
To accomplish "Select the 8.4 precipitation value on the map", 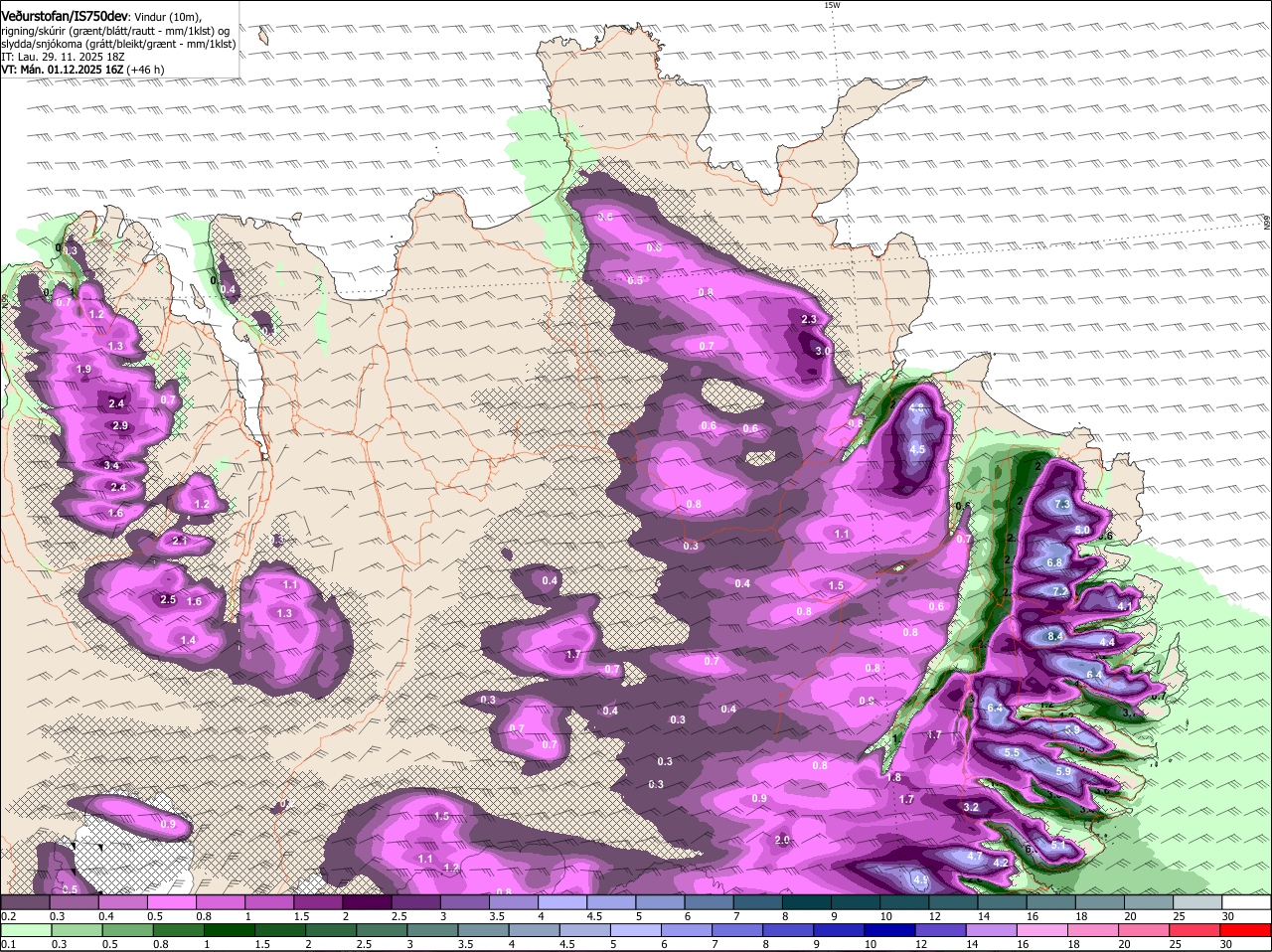I will click(1056, 636).
